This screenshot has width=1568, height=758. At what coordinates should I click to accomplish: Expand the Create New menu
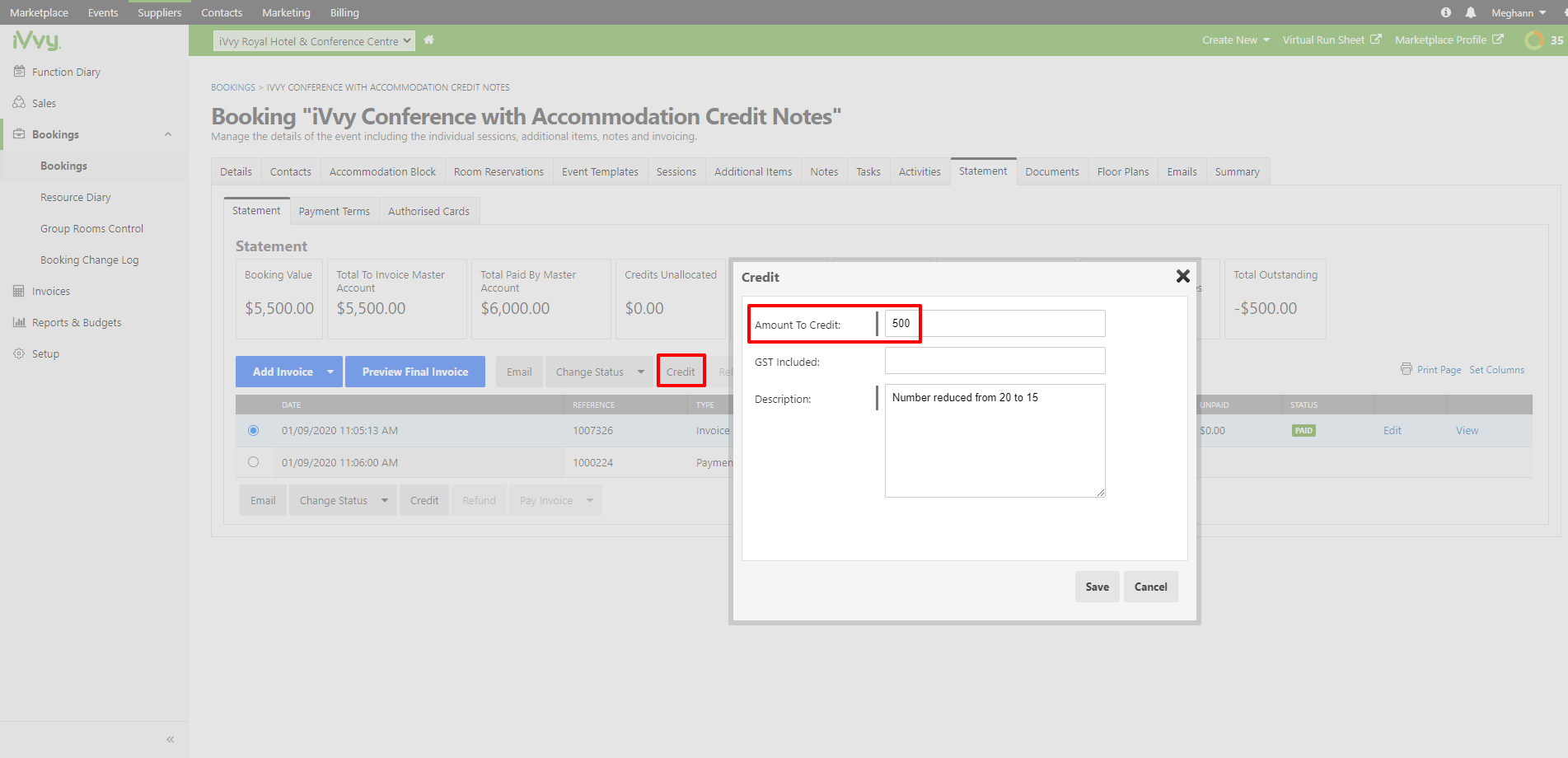click(x=1236, y=40)
